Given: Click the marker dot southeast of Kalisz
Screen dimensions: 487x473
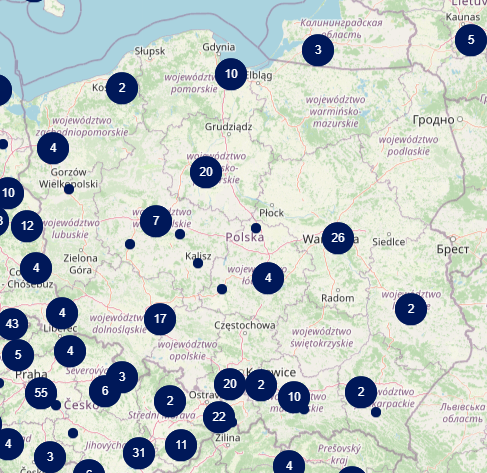Looking at the screenshot, I should tap(222, 289).
